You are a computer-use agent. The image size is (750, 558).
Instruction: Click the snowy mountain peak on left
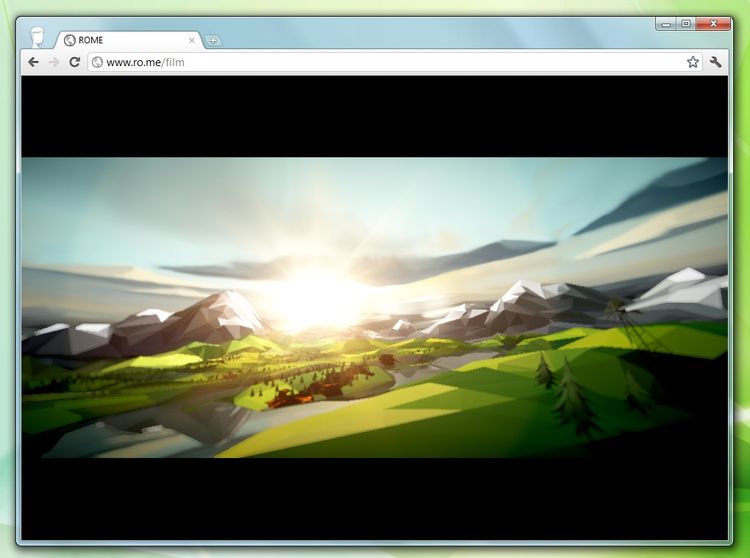point(228,305)
